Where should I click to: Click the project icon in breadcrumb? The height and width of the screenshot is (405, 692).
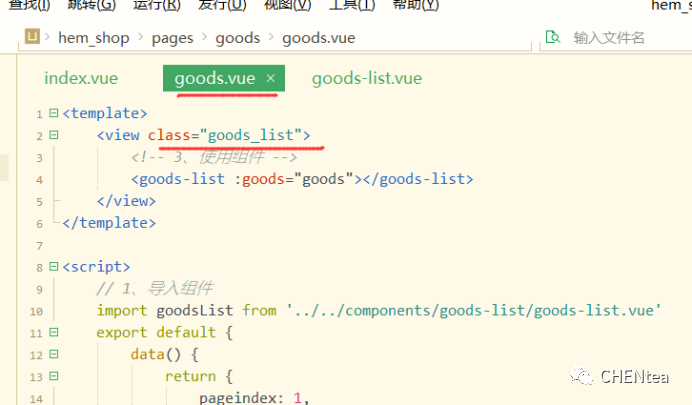(x=32, y=36)
